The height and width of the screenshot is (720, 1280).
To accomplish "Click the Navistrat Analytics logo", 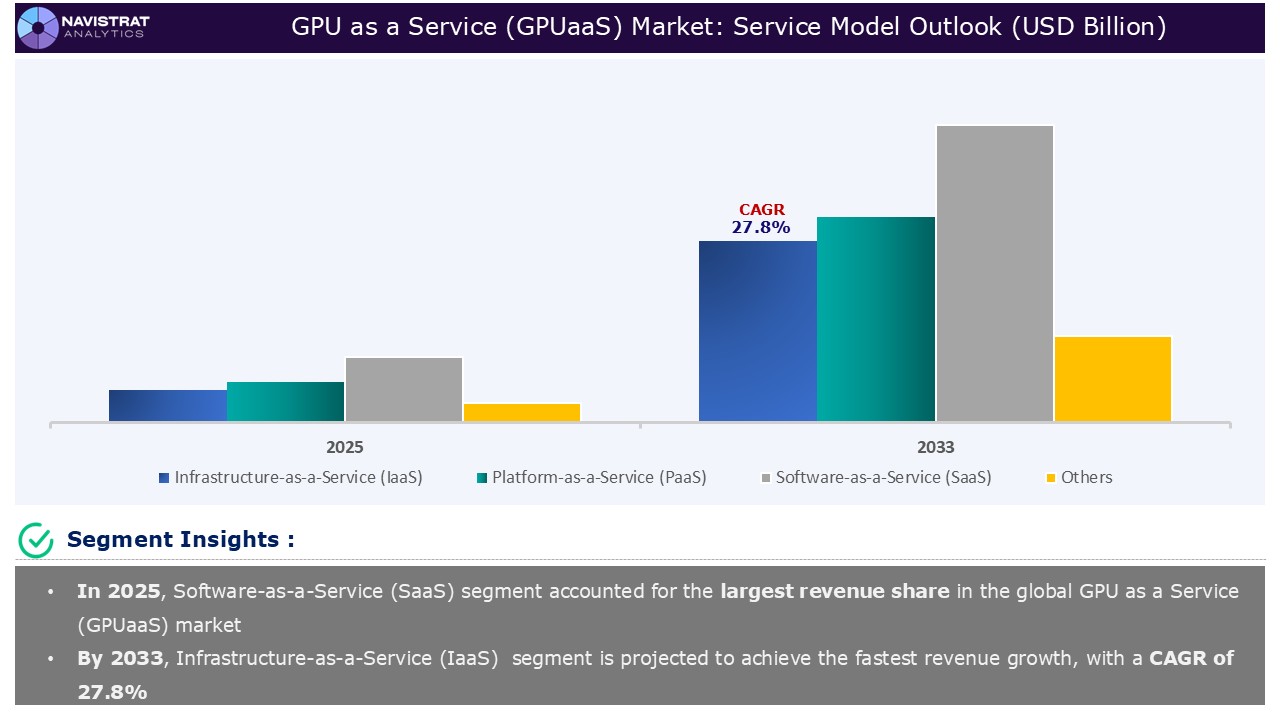I will [85, 27].
